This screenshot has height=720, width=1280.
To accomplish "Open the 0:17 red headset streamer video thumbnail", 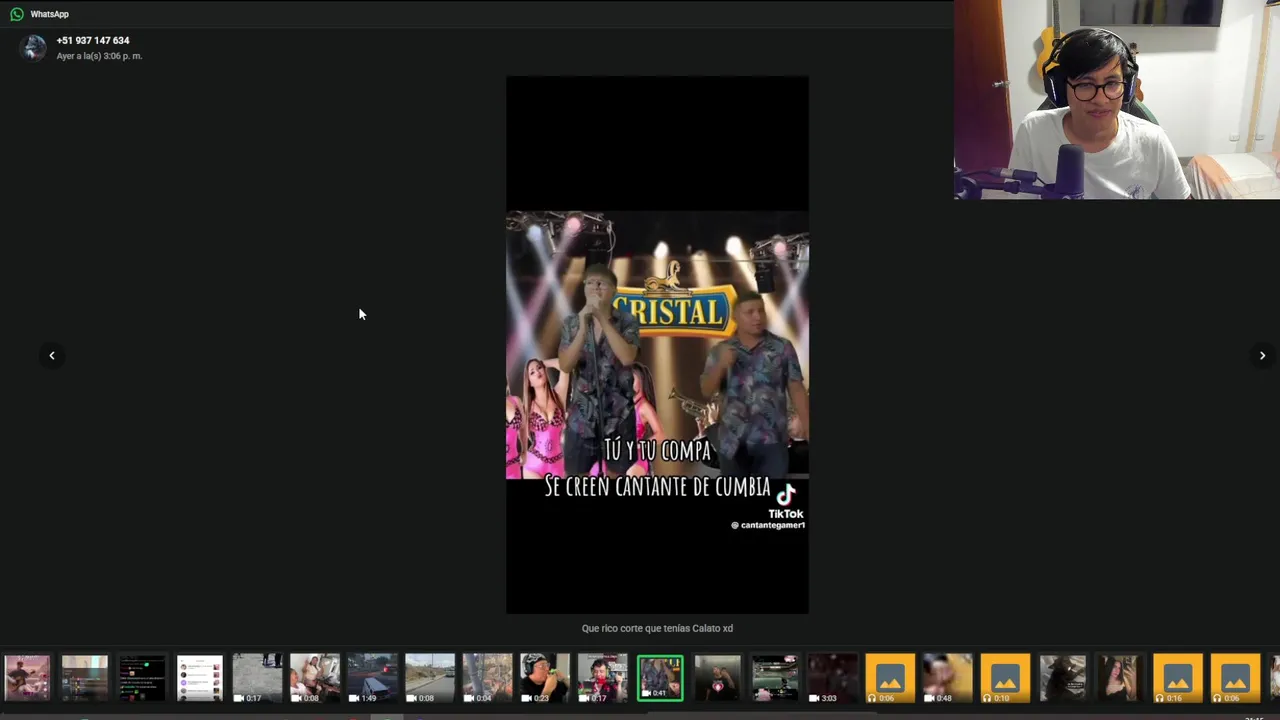I will pyautogui.click(x=602, y=678).
